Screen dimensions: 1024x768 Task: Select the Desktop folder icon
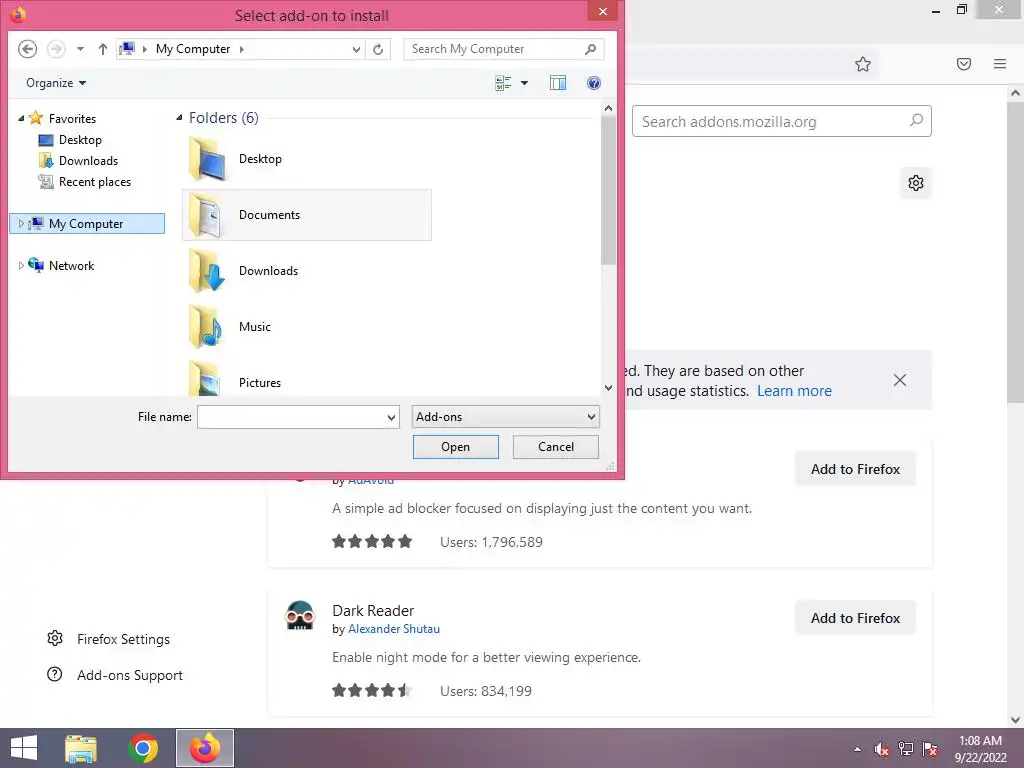[x=207, y=159]
